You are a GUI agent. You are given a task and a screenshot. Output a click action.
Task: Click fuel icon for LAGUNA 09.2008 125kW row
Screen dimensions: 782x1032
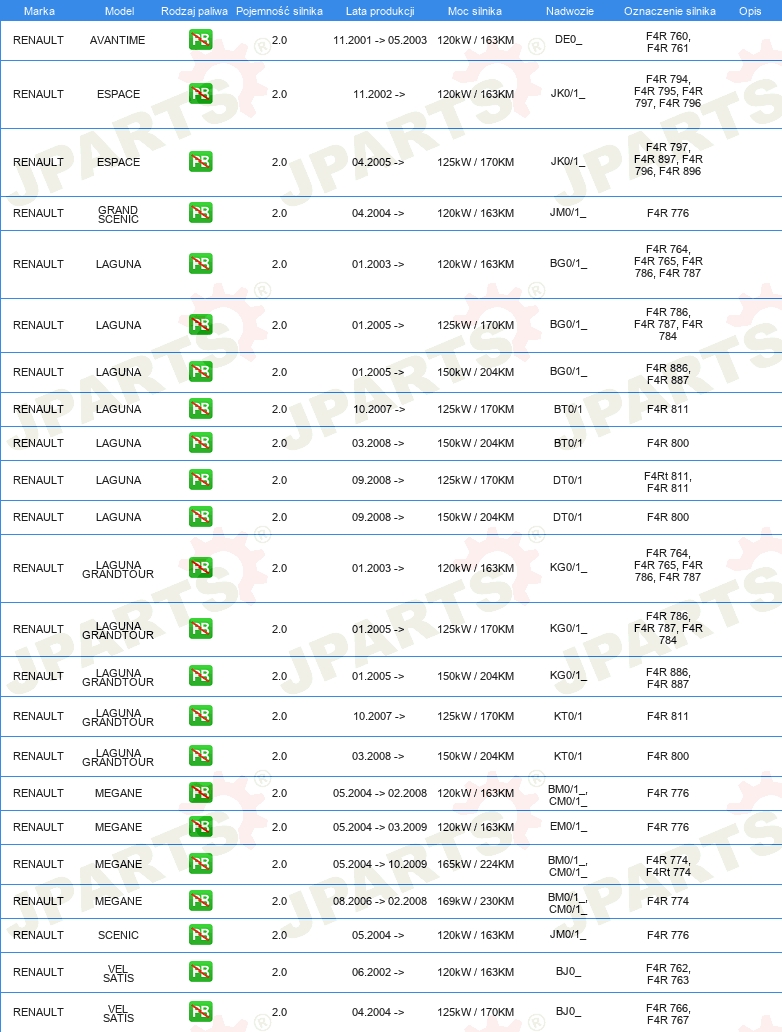click(x=201, y=480)
